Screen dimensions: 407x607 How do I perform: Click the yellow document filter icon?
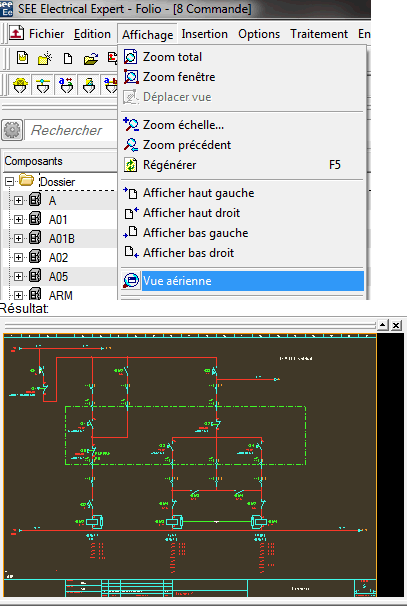[x=89, y=85]
